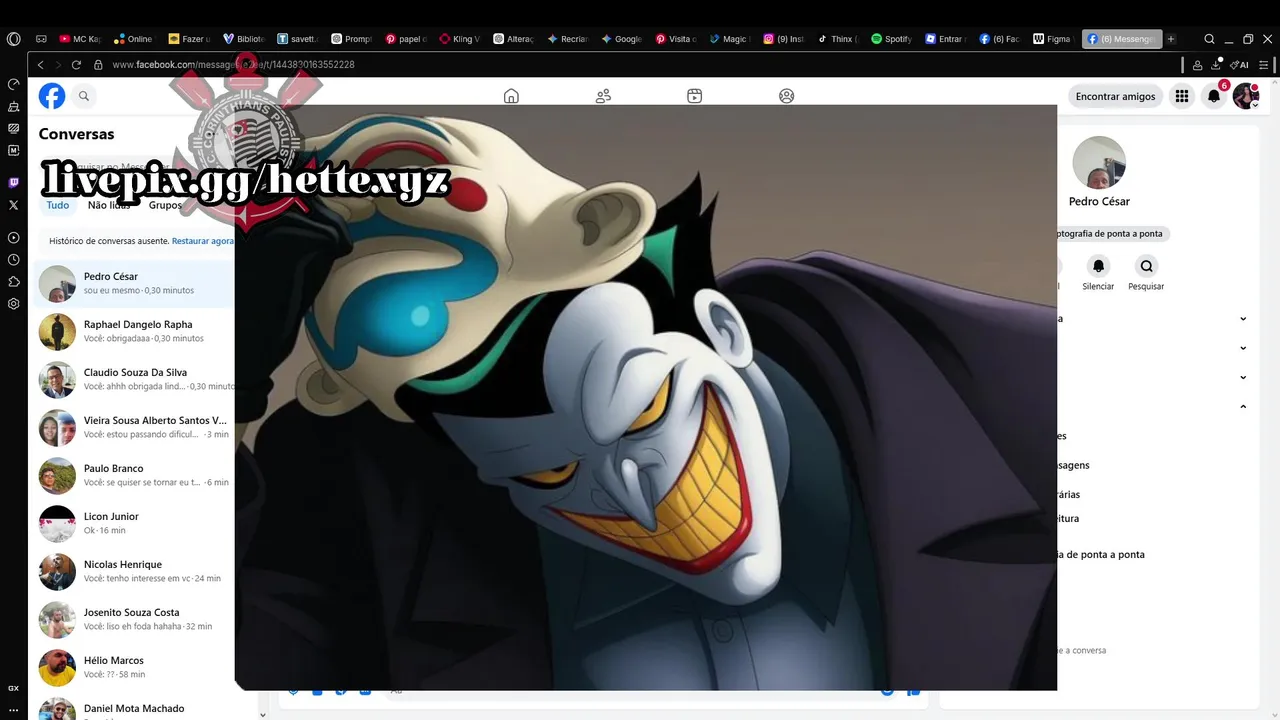The height and width of the screenshot is (720, 1280).
Task: Open Nicolas Henrique conversation
Action: (x=135, y=571)
